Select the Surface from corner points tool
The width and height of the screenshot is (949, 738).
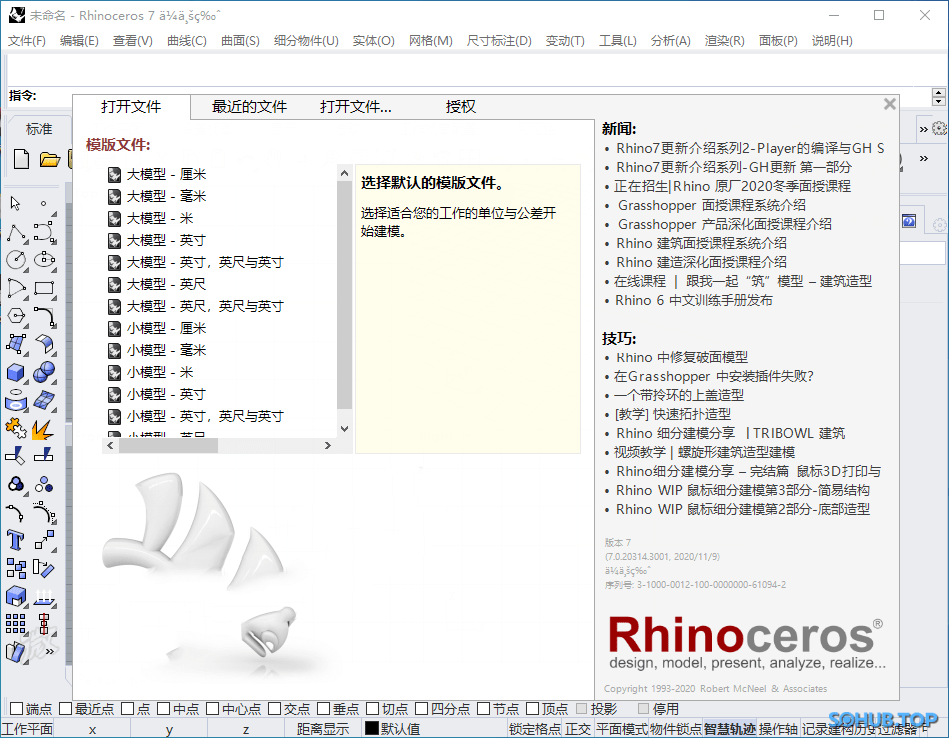16,344
